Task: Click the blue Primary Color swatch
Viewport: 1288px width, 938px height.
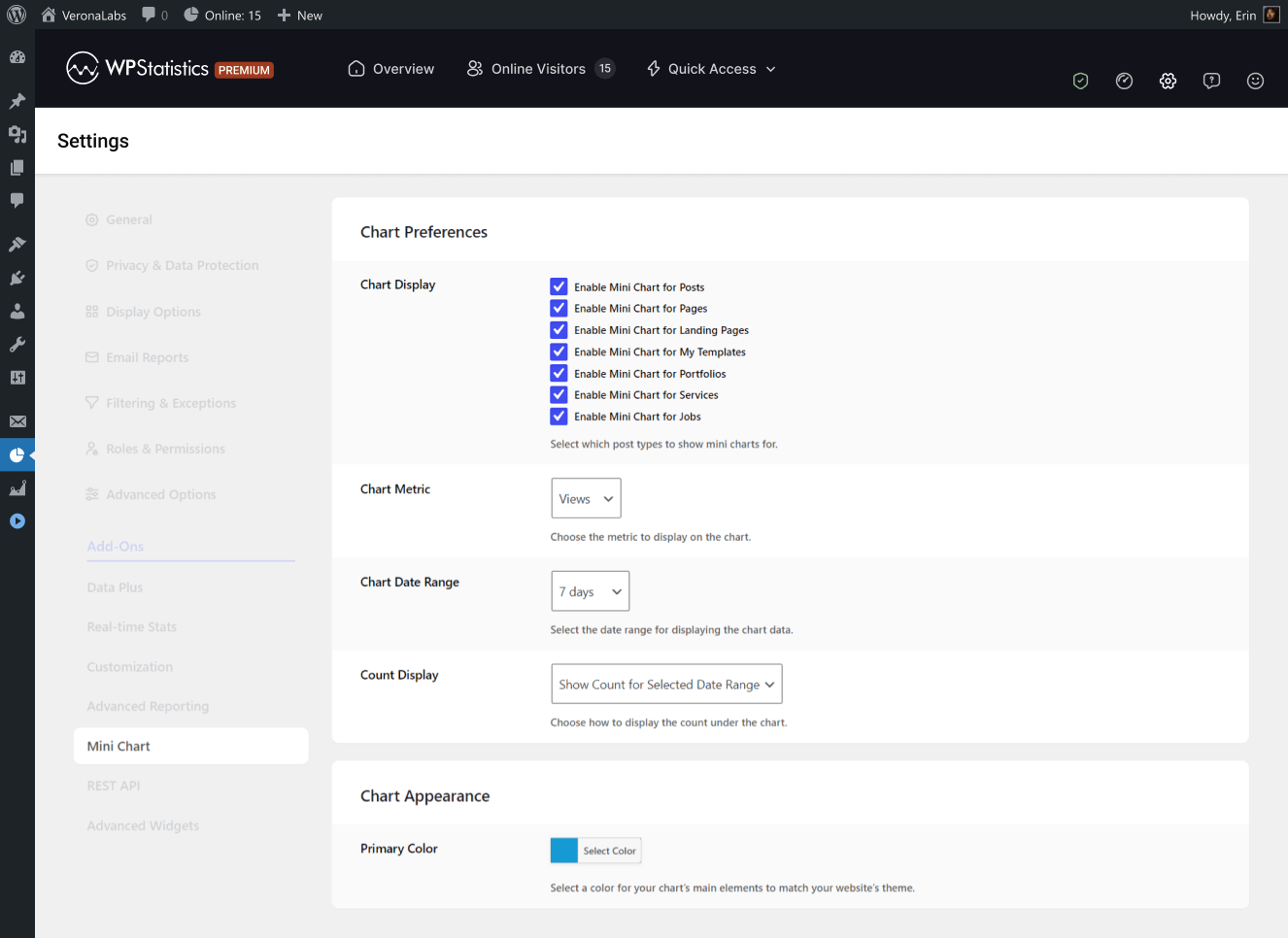Action: pos(564,851)
